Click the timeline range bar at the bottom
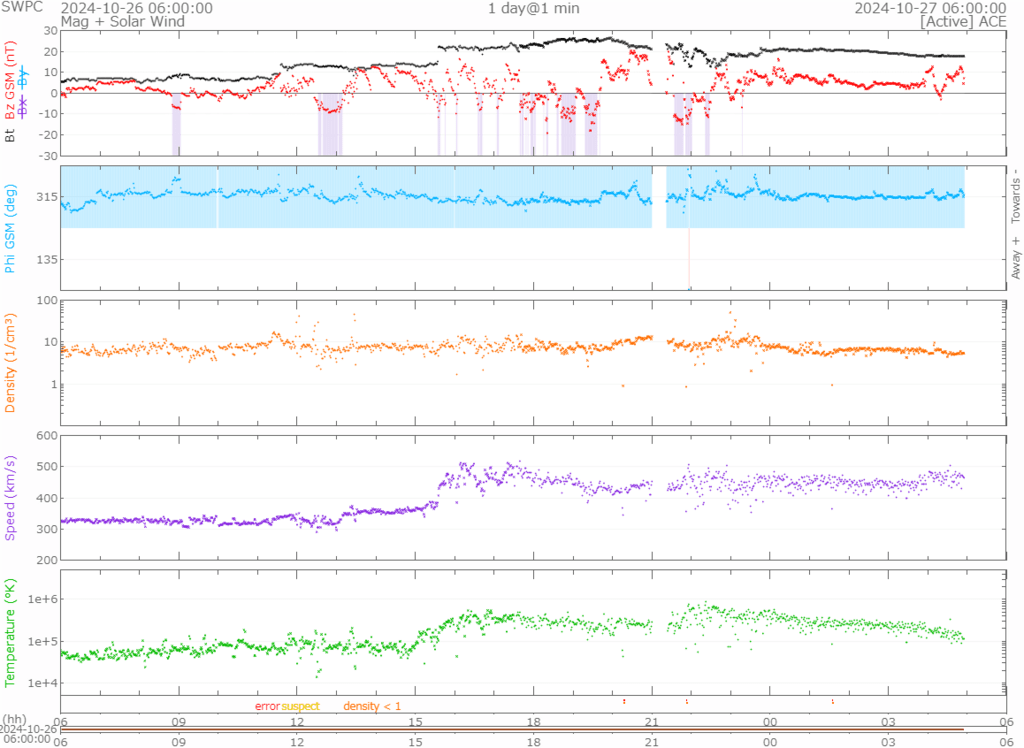 point(512,729)
